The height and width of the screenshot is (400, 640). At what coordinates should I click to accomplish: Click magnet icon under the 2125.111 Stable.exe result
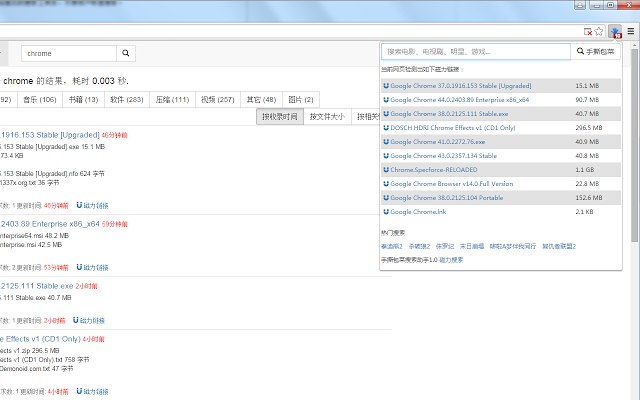76,320
